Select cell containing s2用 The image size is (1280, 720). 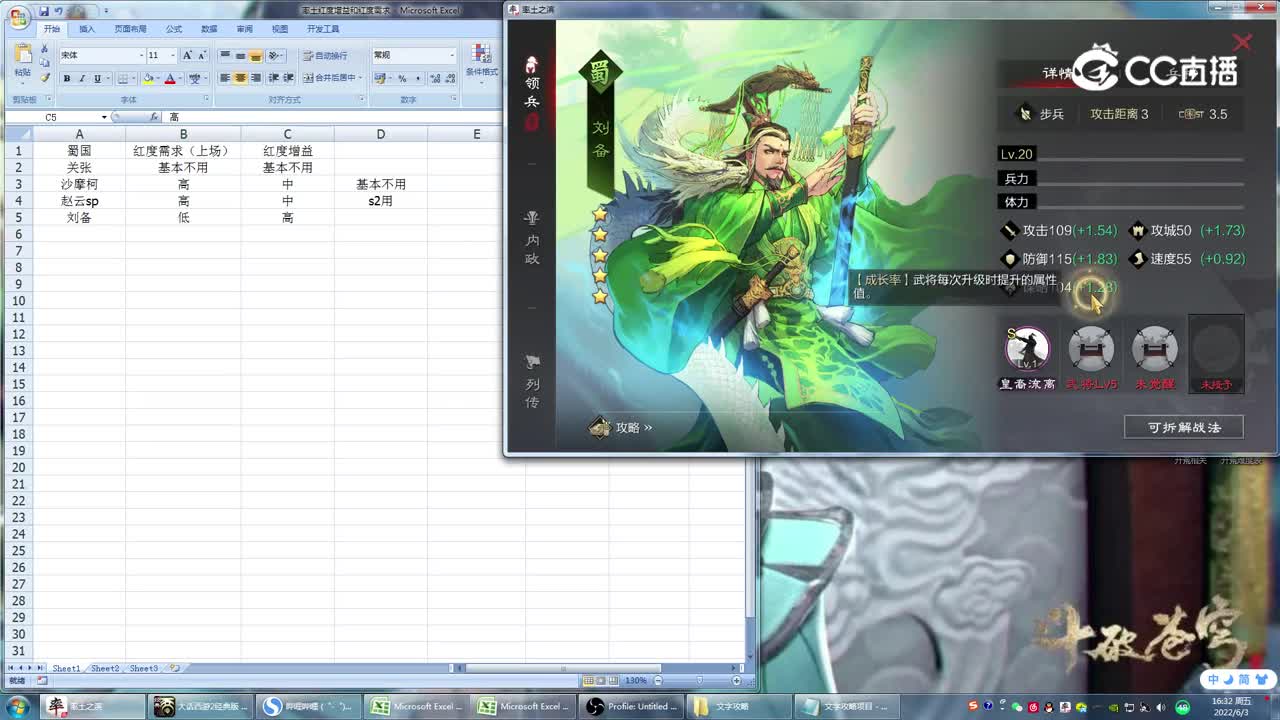pos(381,201)
